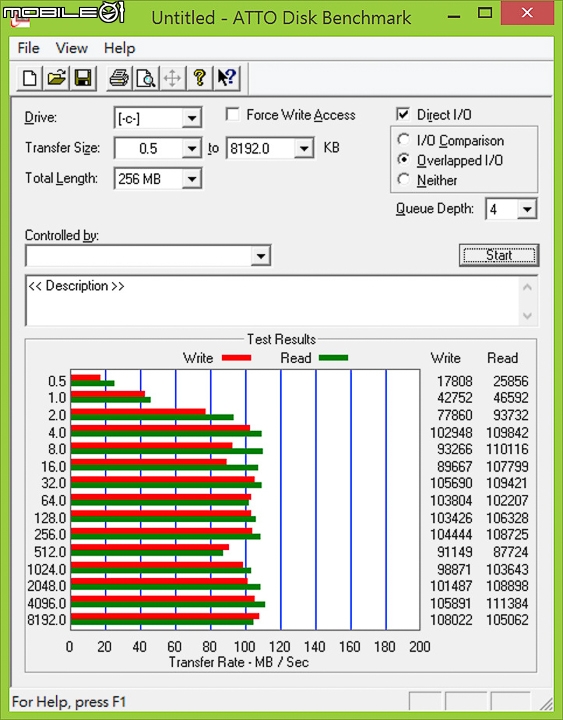Screen dimensions: 563x720
Task: Open the Transfer Size maximum 8192.0 dropdown
Action: [x=304, y=148]
